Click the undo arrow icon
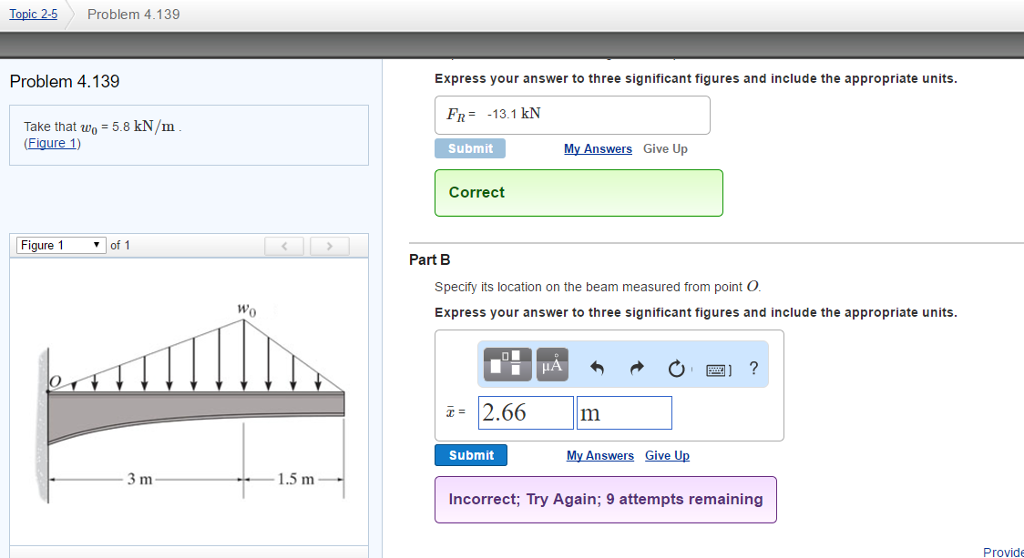The height and width of the screenshot is (558, 1024). pyautogui.click(x=597, y=368)
